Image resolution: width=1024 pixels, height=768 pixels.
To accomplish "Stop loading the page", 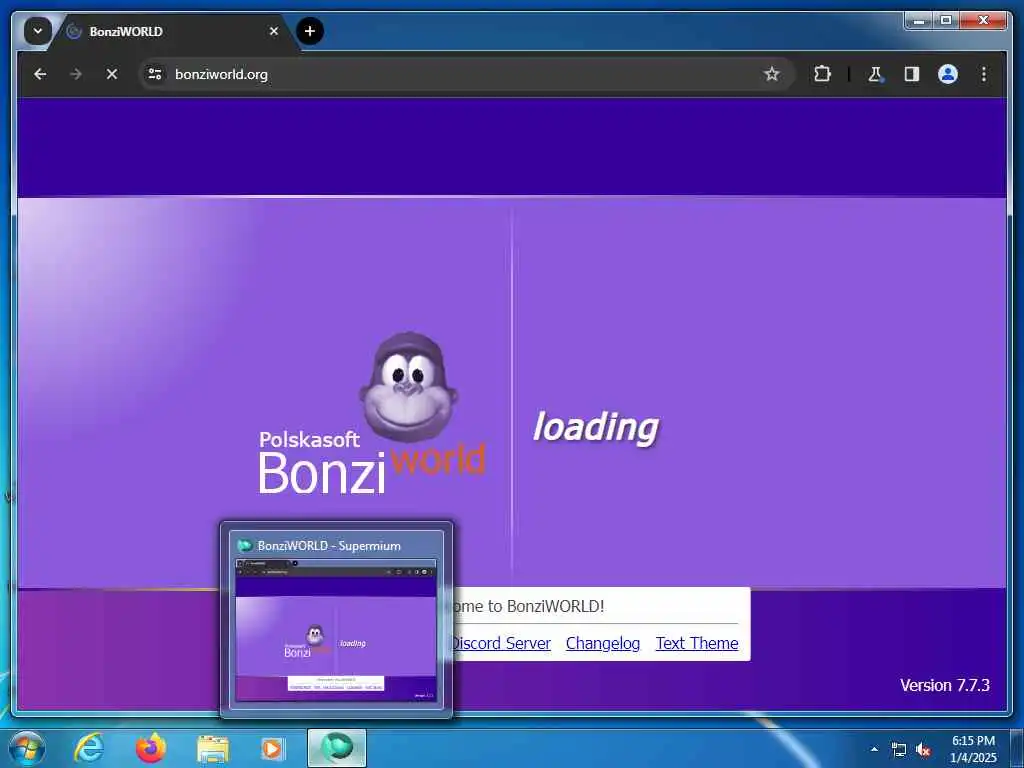I will pyautogui.click(x=112, y=74).
